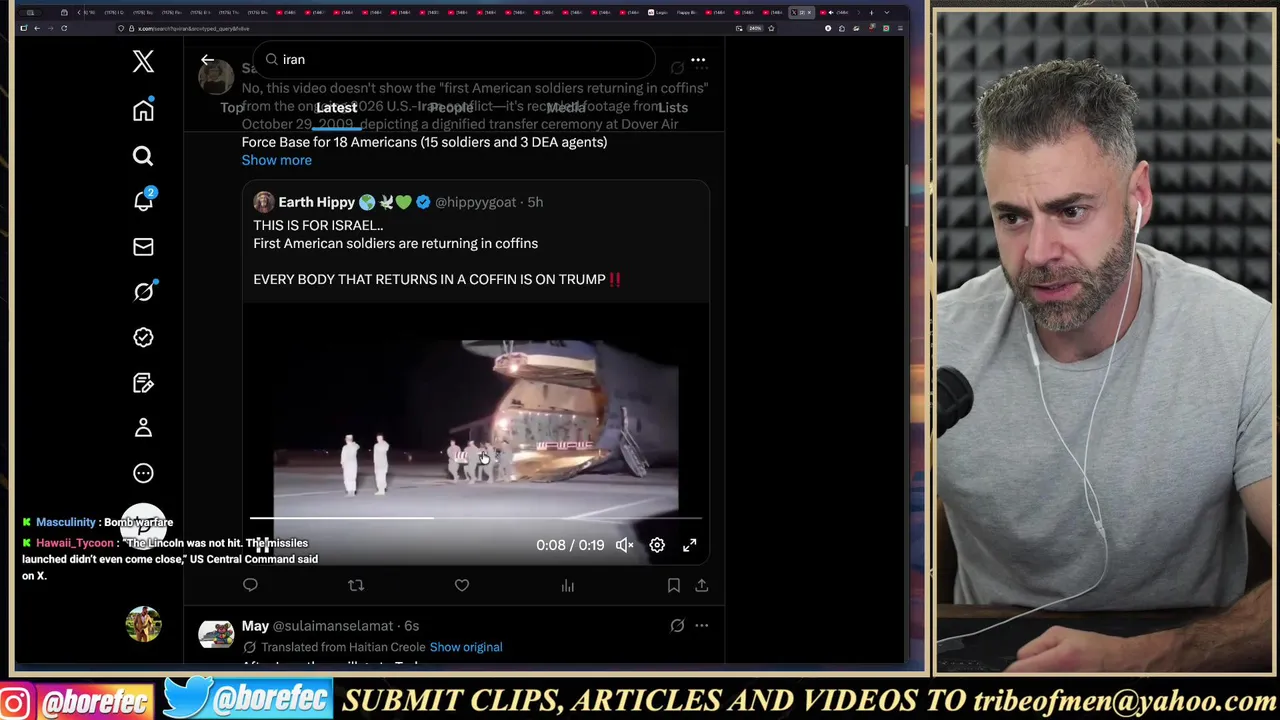Unmute the video audio

pos(624,545)
